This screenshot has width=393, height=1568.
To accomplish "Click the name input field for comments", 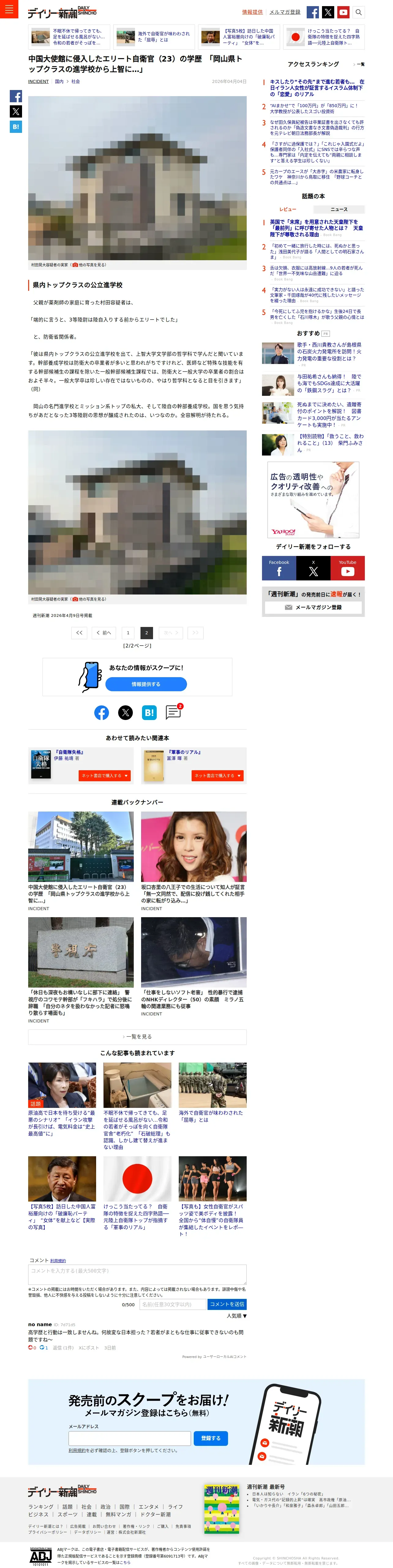I will click(173, 1304).
